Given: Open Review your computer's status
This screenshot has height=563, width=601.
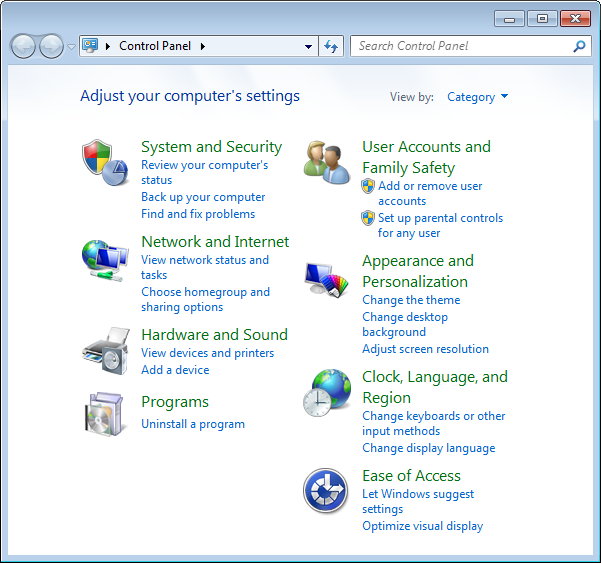Looking at the screenshot, I should tap(205, 172).
